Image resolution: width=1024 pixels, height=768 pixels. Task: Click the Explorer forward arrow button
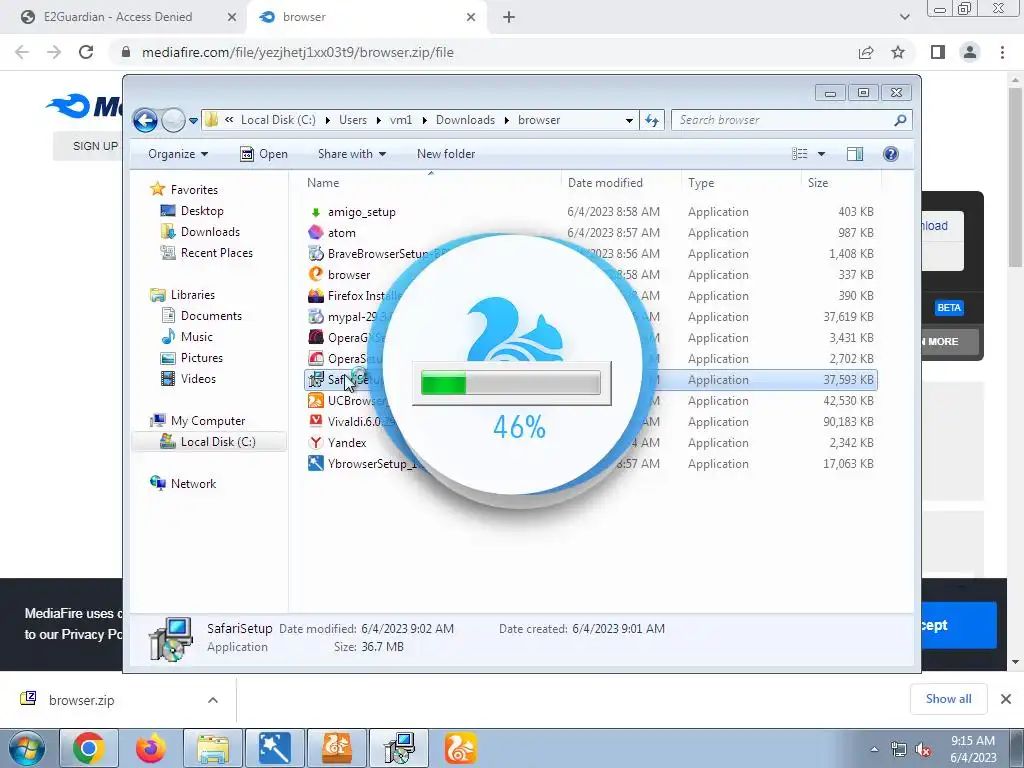pyautogui.click(x=173, y=120)
